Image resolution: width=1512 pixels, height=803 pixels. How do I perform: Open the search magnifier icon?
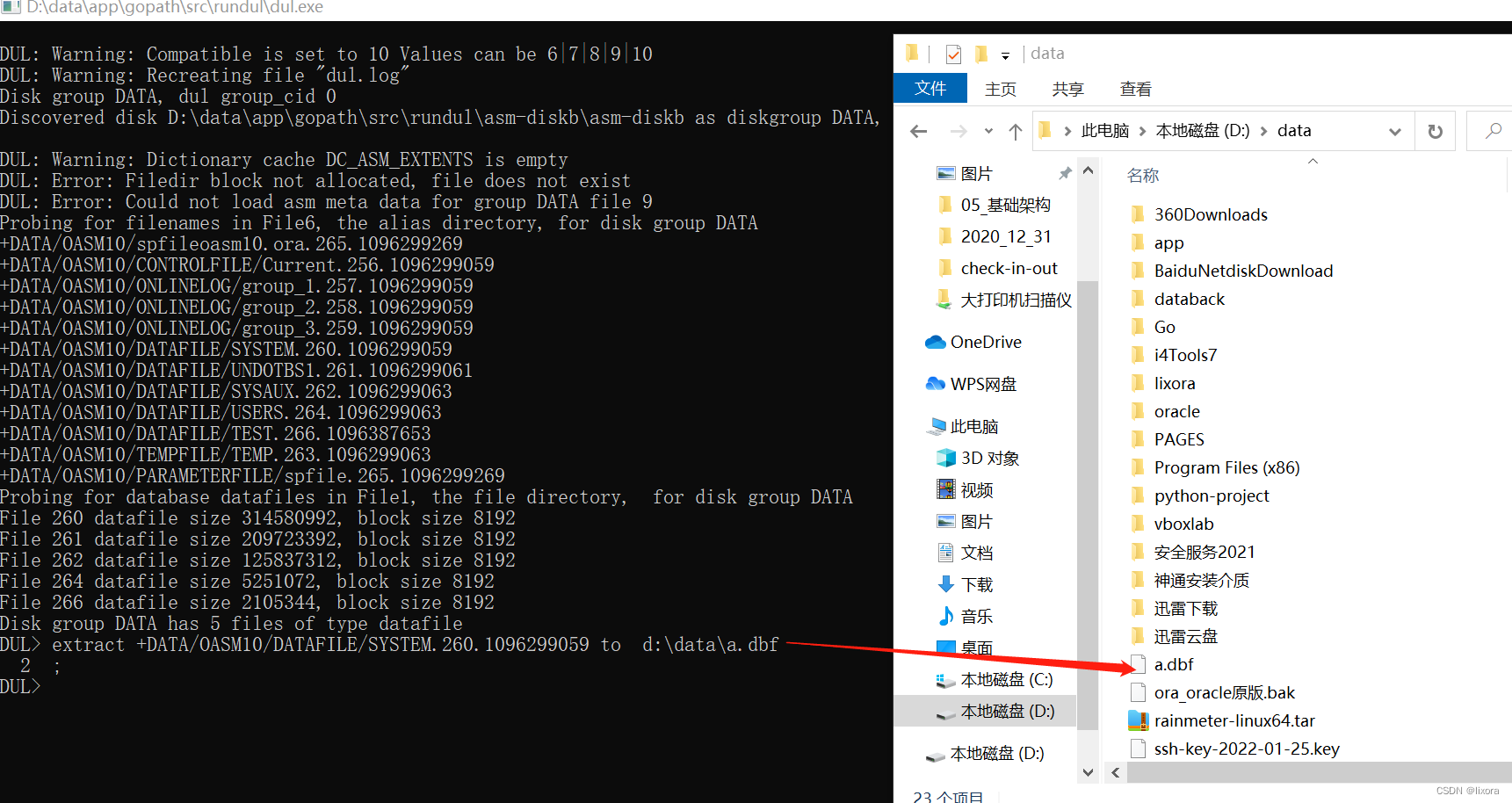pyautogui.click(x=1492, y=130)
